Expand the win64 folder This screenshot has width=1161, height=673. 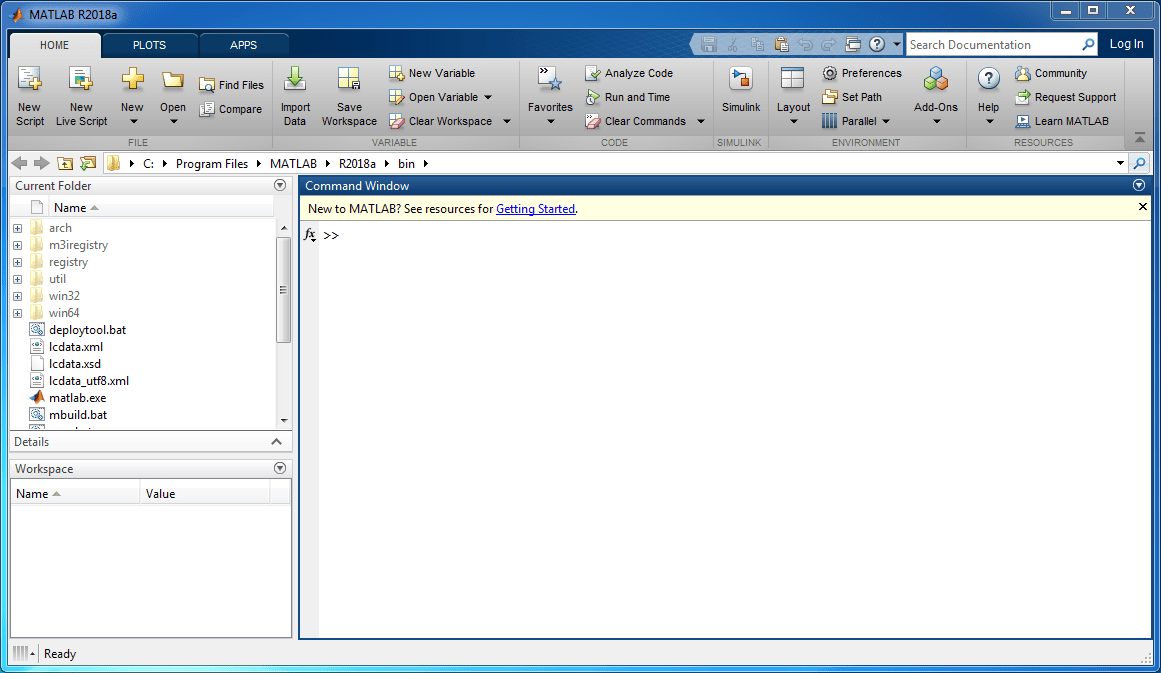point(18,313)
